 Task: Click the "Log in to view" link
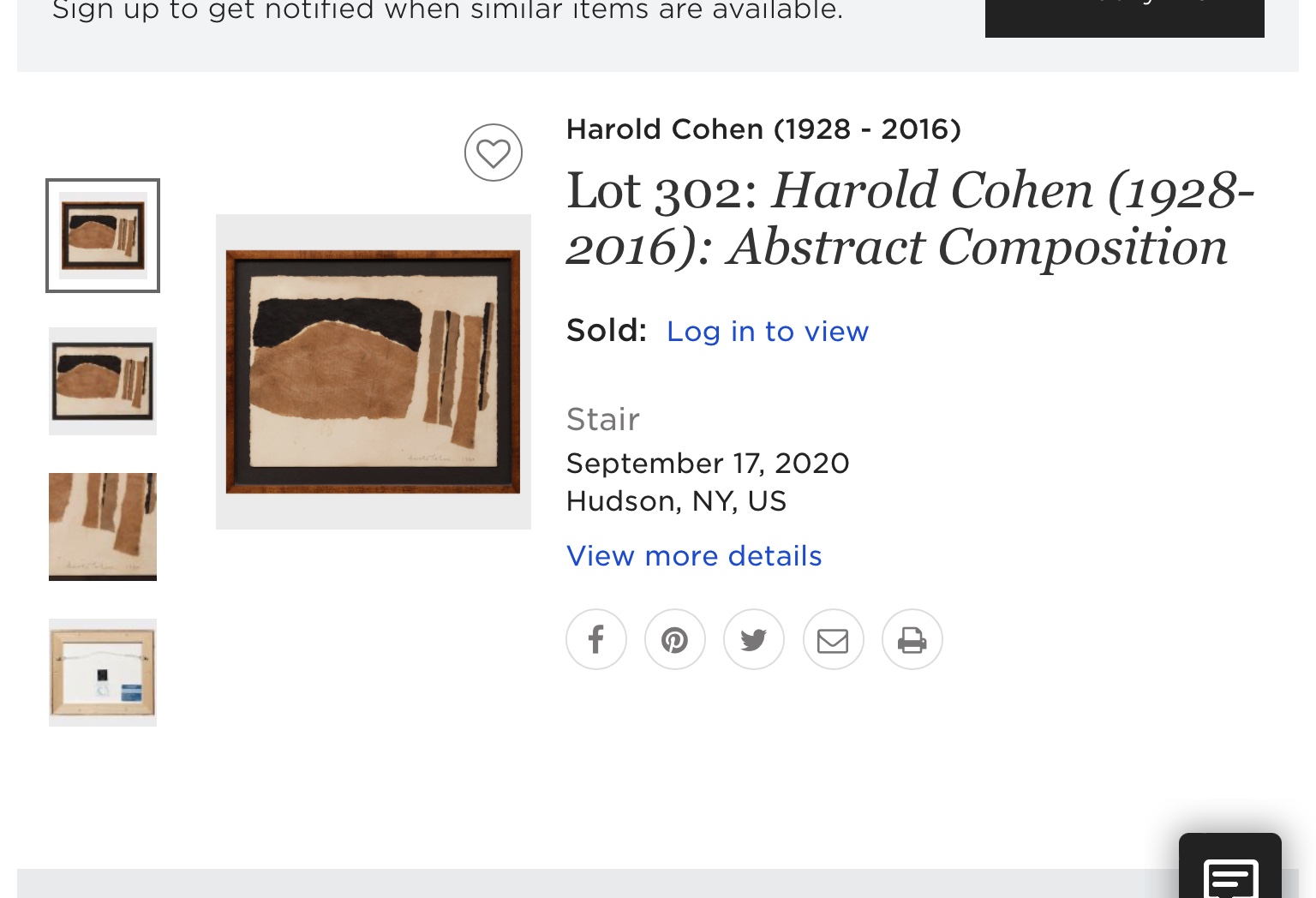click(x=768, y=332)
